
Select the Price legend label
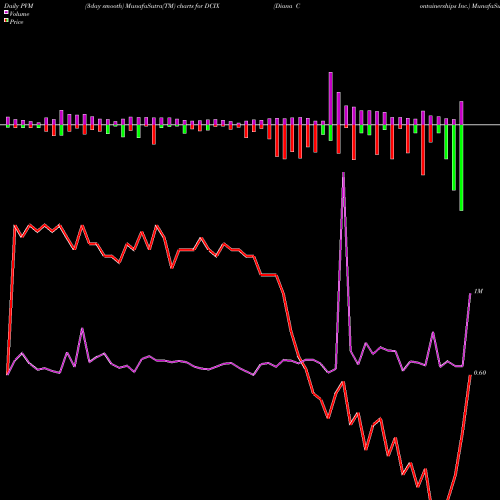(16, 22)
